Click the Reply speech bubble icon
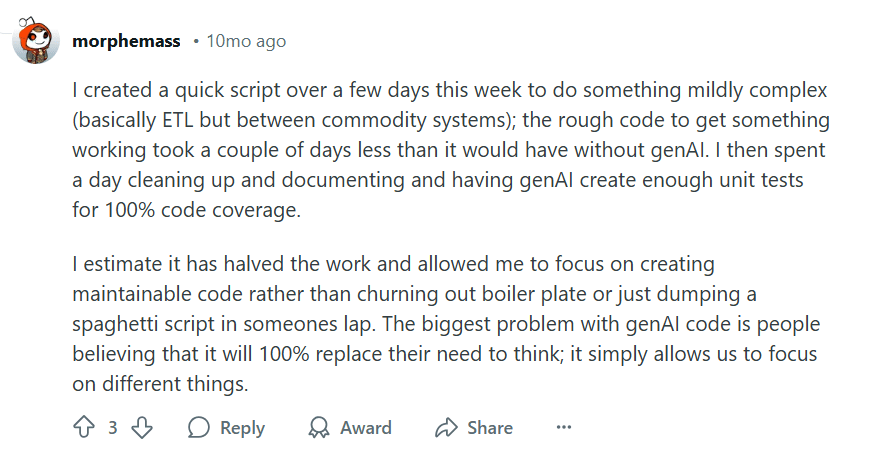The width and height of the screenshot is (886, 456). pos(199,428)
